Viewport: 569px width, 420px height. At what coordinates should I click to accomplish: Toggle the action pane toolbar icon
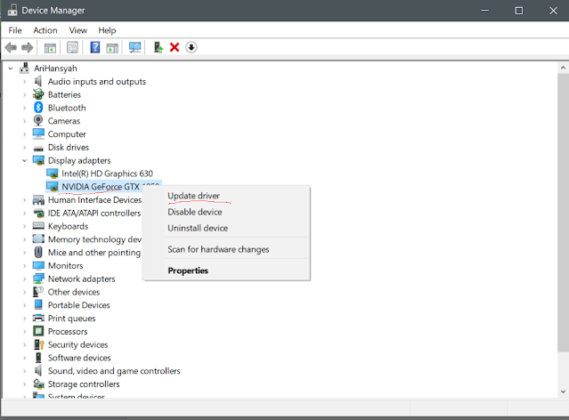click(112, 48)
